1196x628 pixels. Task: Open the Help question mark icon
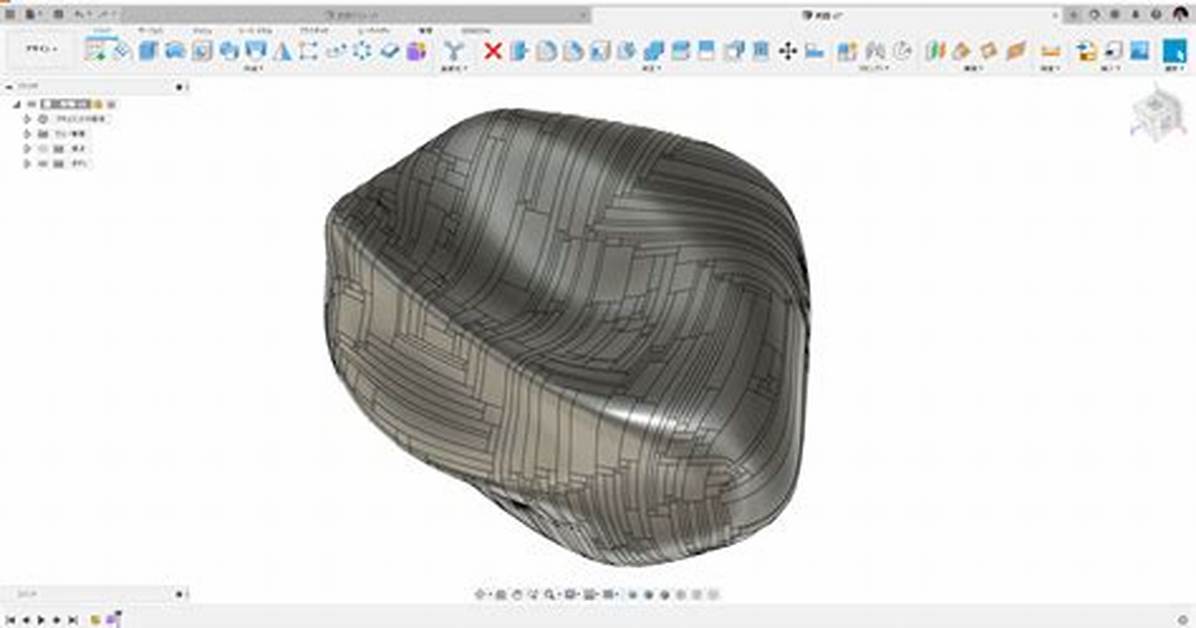coord(1156,14)
